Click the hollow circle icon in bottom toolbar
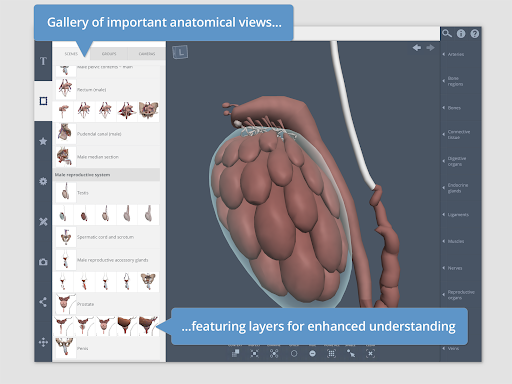This screenshot has width=512, height=384. (294, 353)
